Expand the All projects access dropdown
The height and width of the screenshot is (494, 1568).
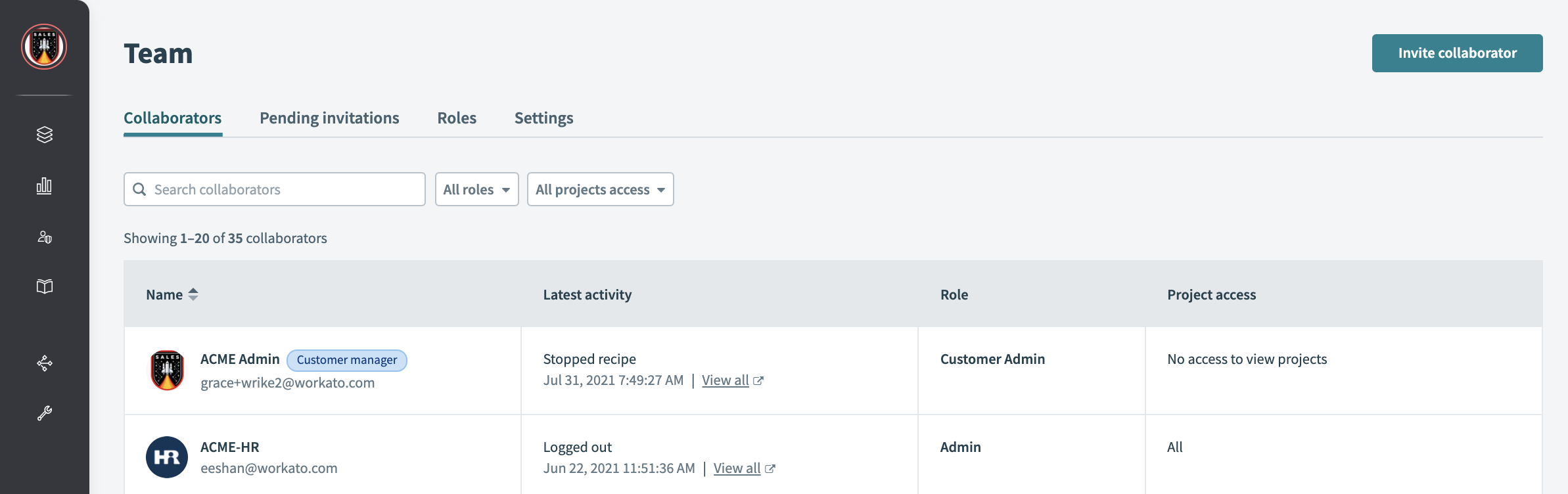click(600, 190)
